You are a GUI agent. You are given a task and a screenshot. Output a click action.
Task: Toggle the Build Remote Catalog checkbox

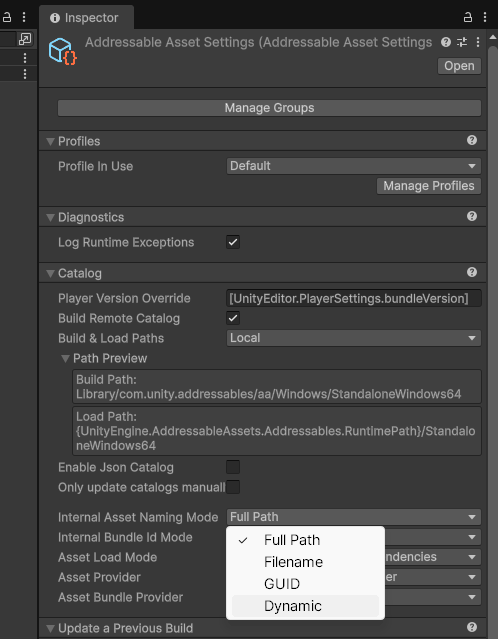233,318
